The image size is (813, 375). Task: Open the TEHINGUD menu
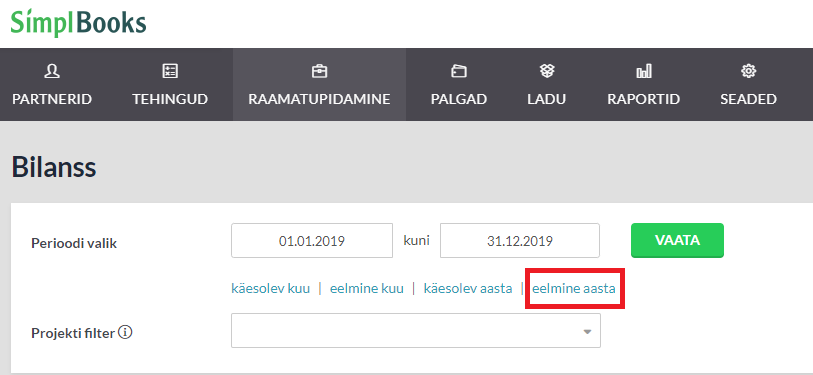(170, 85)
